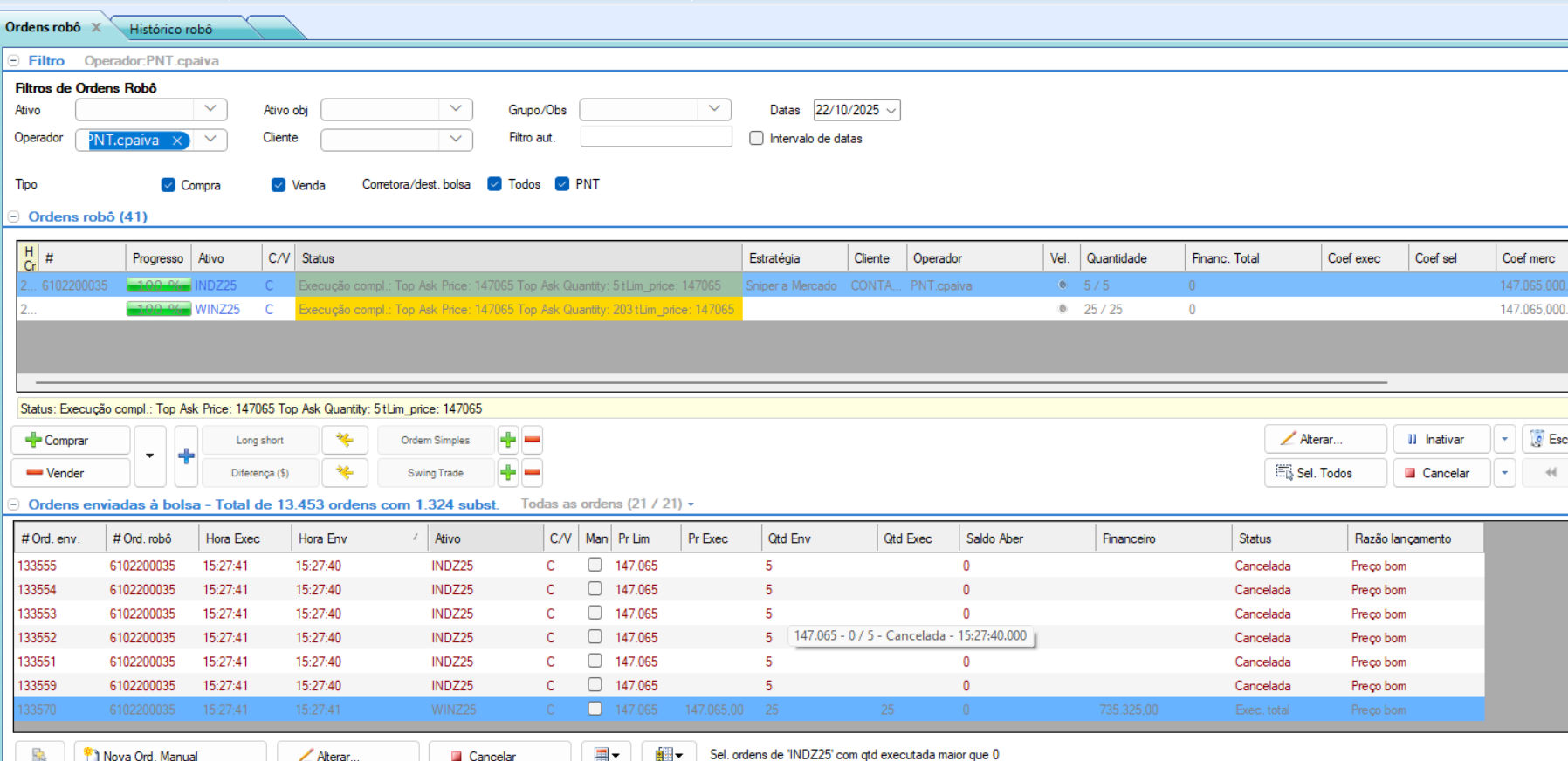Click red minus next to Swing Trade
Viewport: 1568px width, 761px height.
tap(532, 473)
